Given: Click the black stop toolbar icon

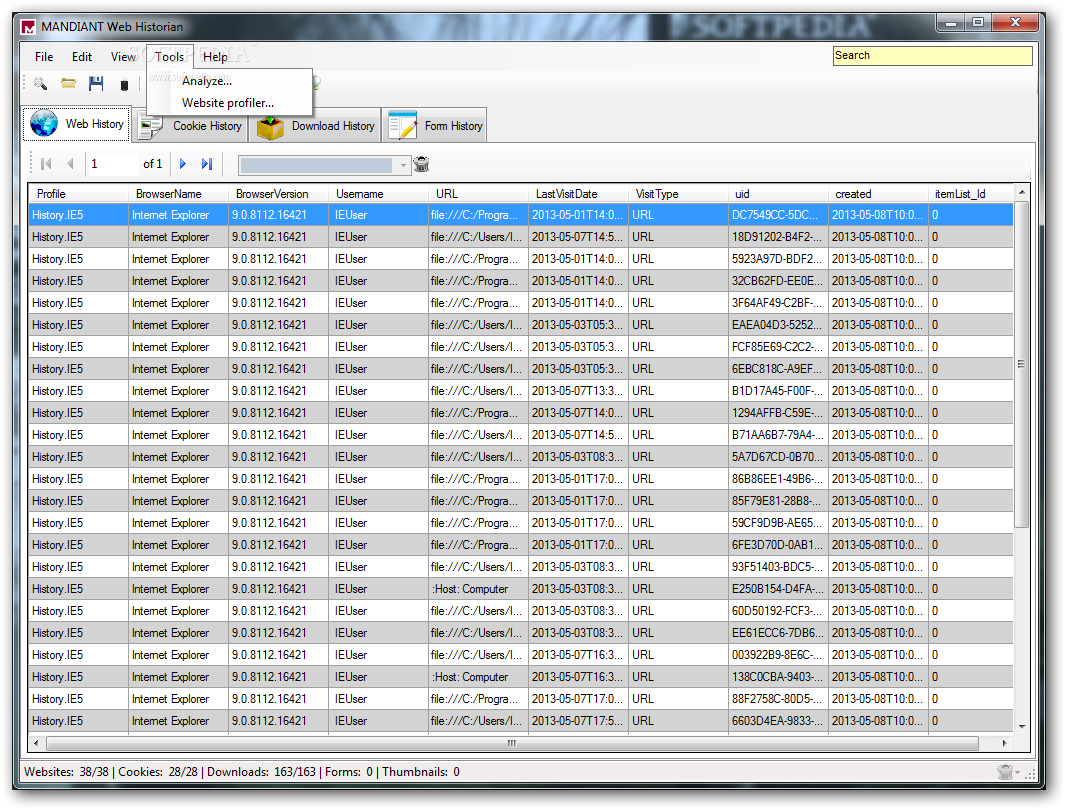Looking at the screenshot, I should pyautogui.click(x=124, y=85).
